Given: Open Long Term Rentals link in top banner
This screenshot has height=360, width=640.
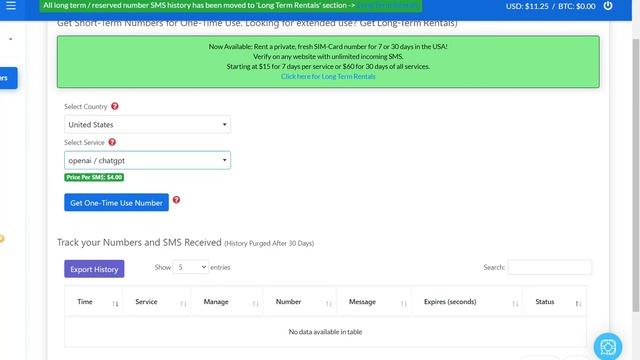Looking at the screenshot, I should pyautogui.click(x=388, y=6).
